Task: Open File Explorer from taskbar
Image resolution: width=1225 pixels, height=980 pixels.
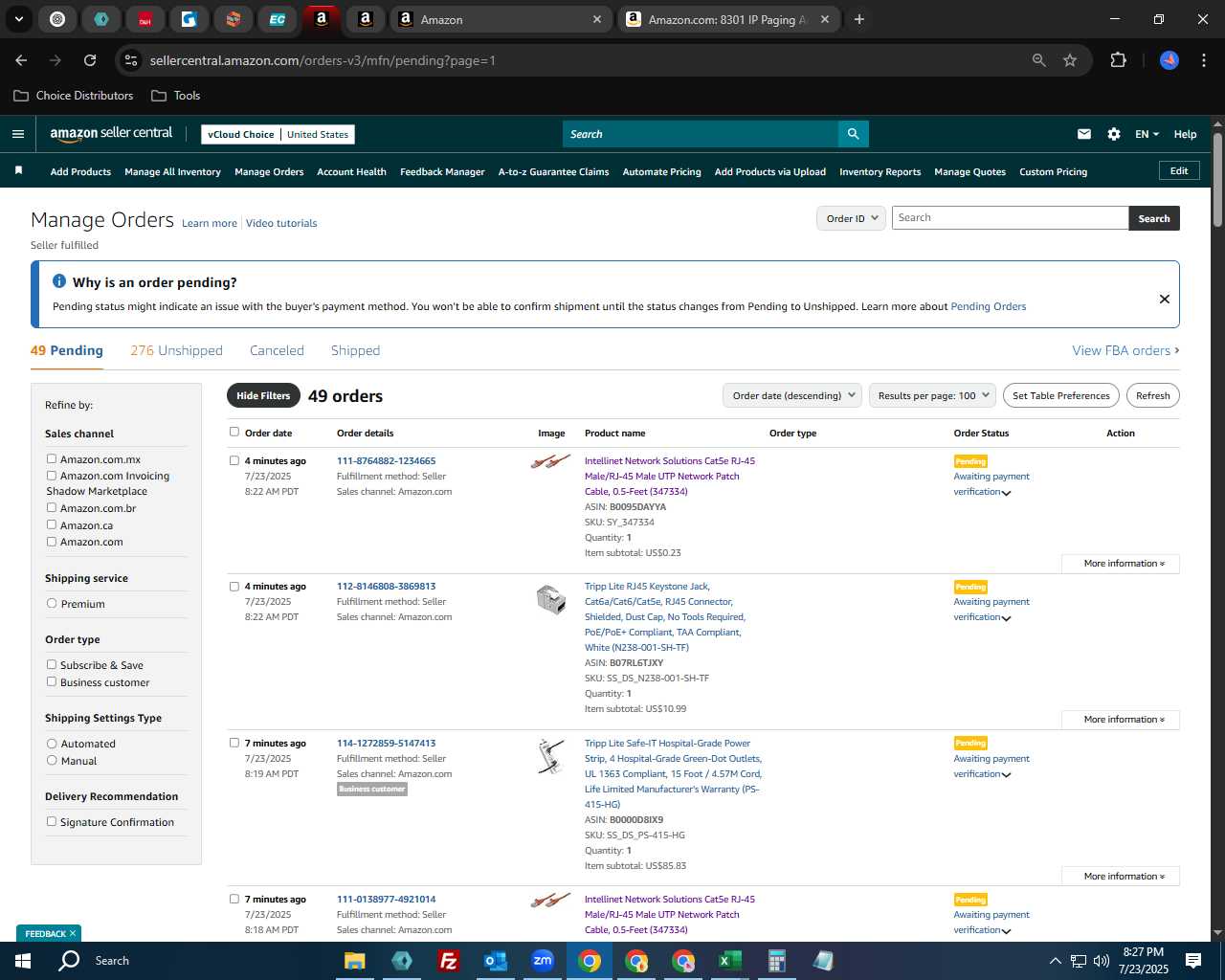Action: pos(355,960)
